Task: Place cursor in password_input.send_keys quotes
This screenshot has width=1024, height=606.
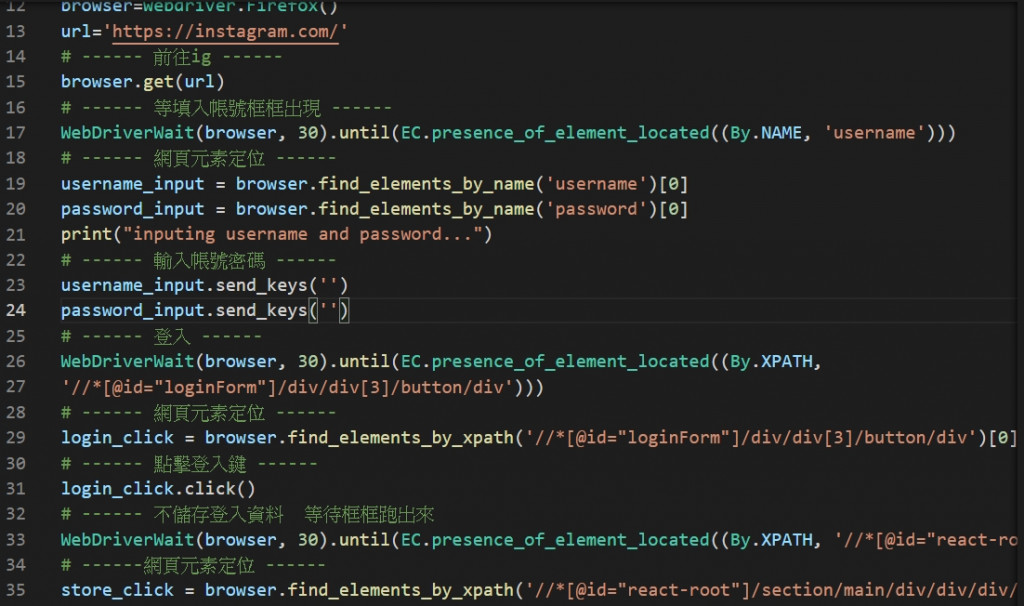Action: click(x=328, y=311)
